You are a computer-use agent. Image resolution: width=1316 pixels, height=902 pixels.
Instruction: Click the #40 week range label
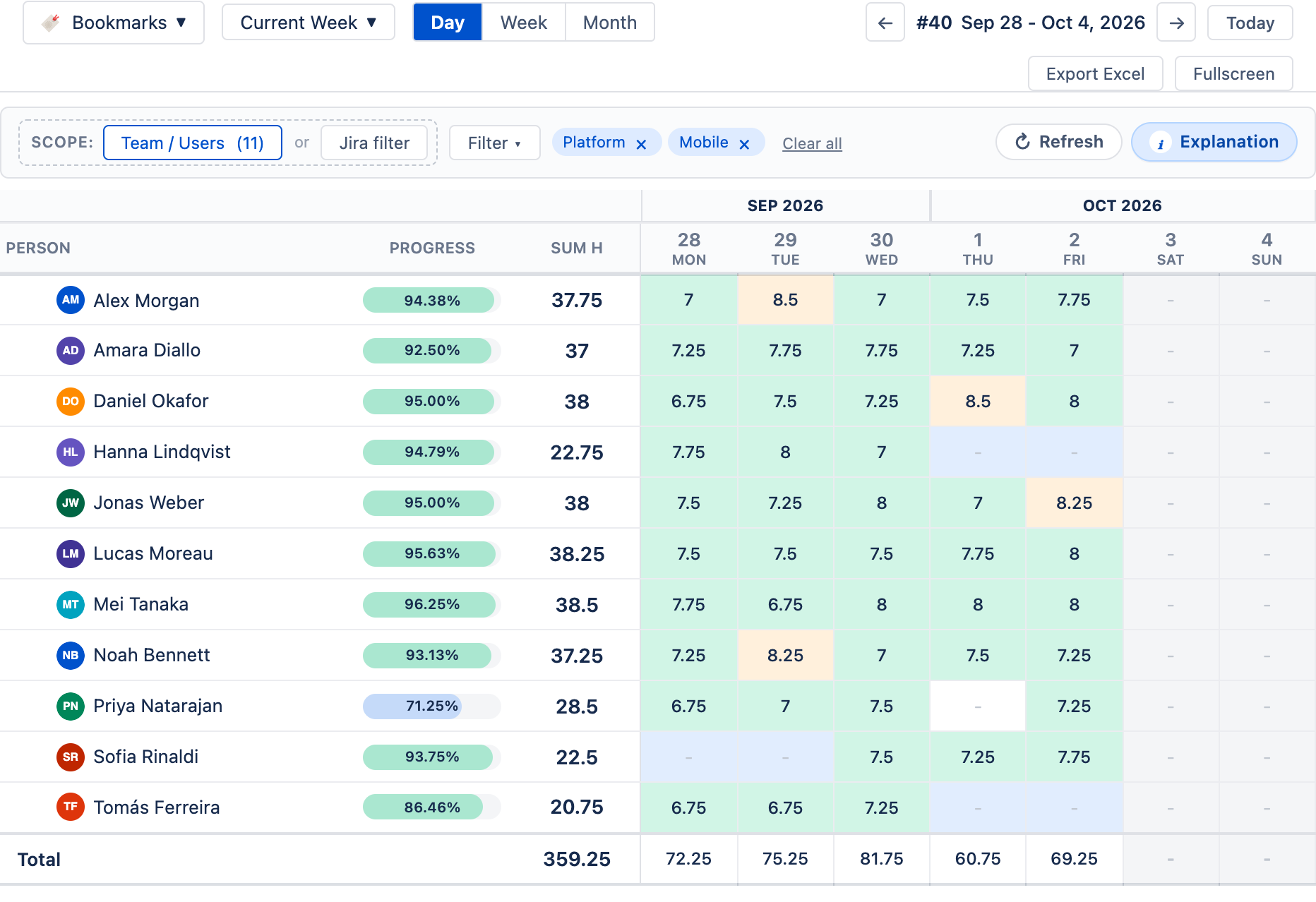click(1030, 23)
